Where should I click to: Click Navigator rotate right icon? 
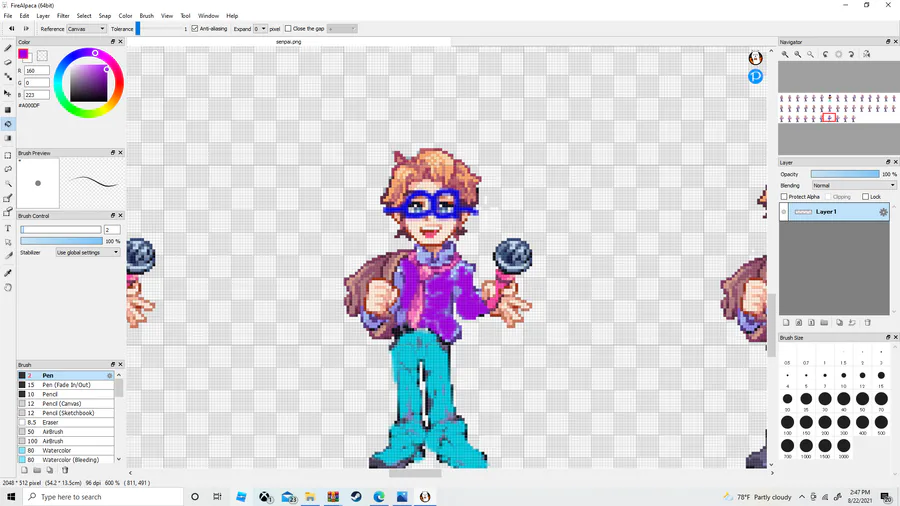[x=851, y=54]
